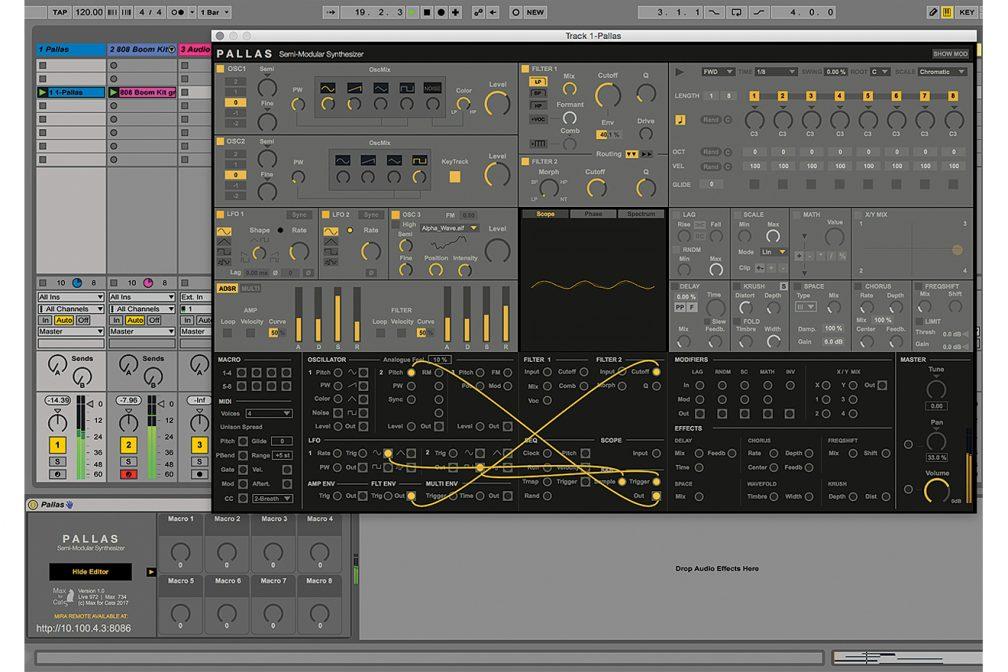Viewport: 1008px width, 672px height.
Task: Toggle OSC2 on/off square
Action: (x=220, y=141)
